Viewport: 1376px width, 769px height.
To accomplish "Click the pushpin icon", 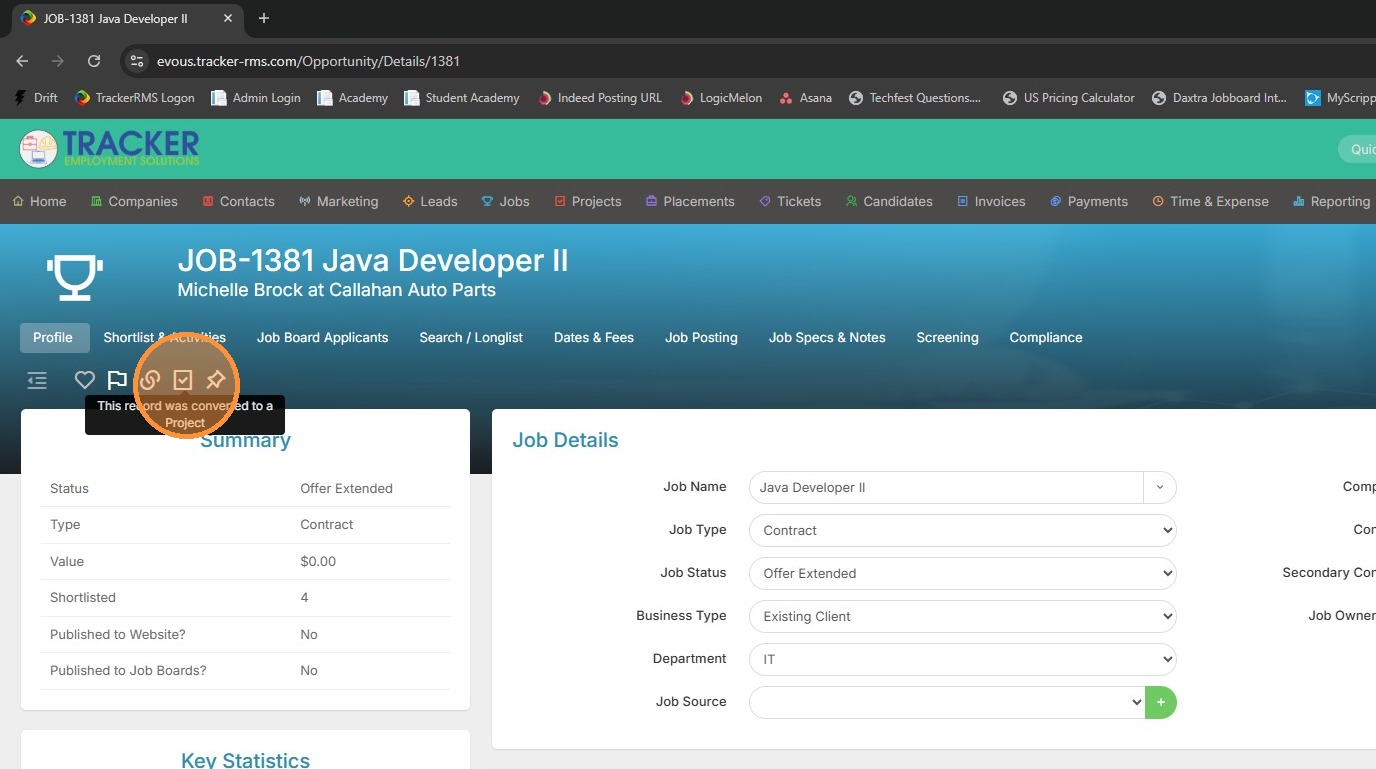I will coord(215,380).
